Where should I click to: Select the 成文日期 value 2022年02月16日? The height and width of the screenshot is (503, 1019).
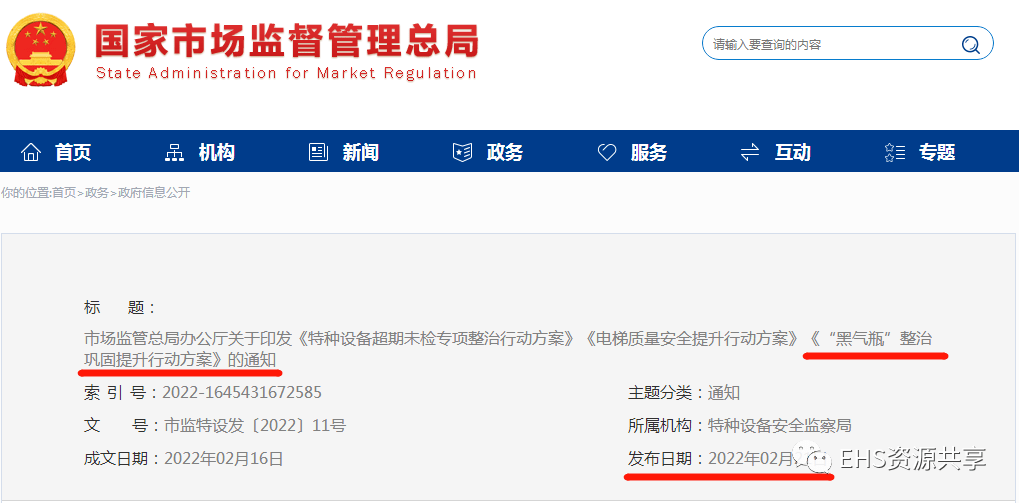pyautogui.click(x=224, y=458)
